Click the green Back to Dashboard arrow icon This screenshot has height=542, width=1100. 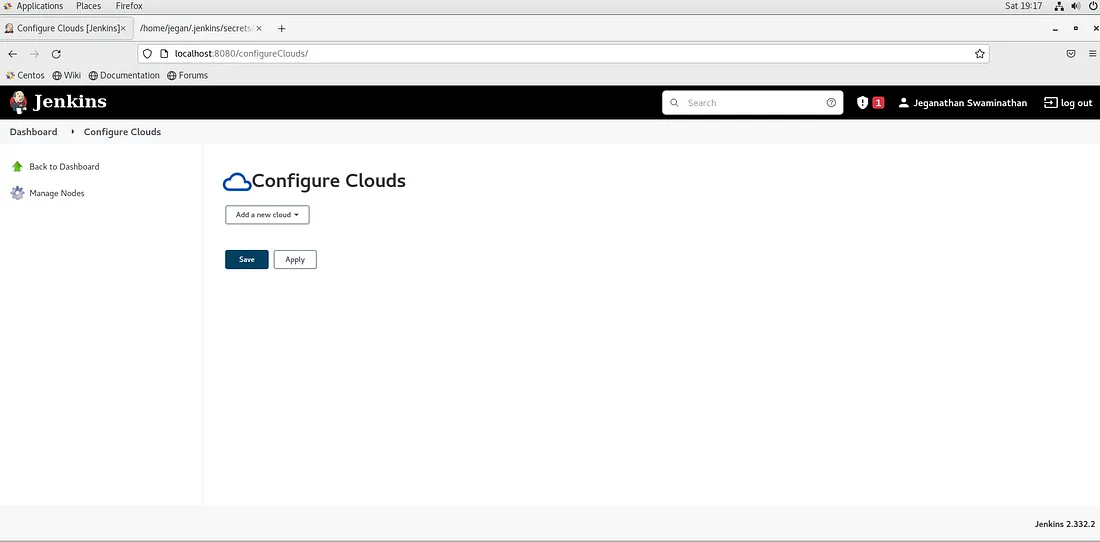(18, 166)
